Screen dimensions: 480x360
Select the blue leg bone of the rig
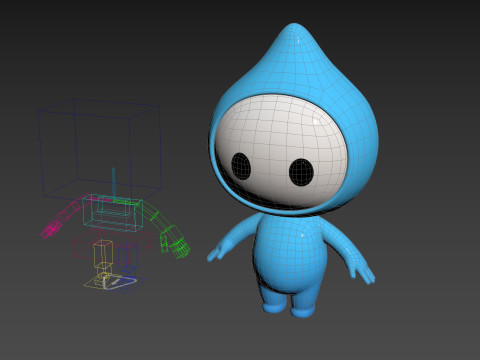127,258
